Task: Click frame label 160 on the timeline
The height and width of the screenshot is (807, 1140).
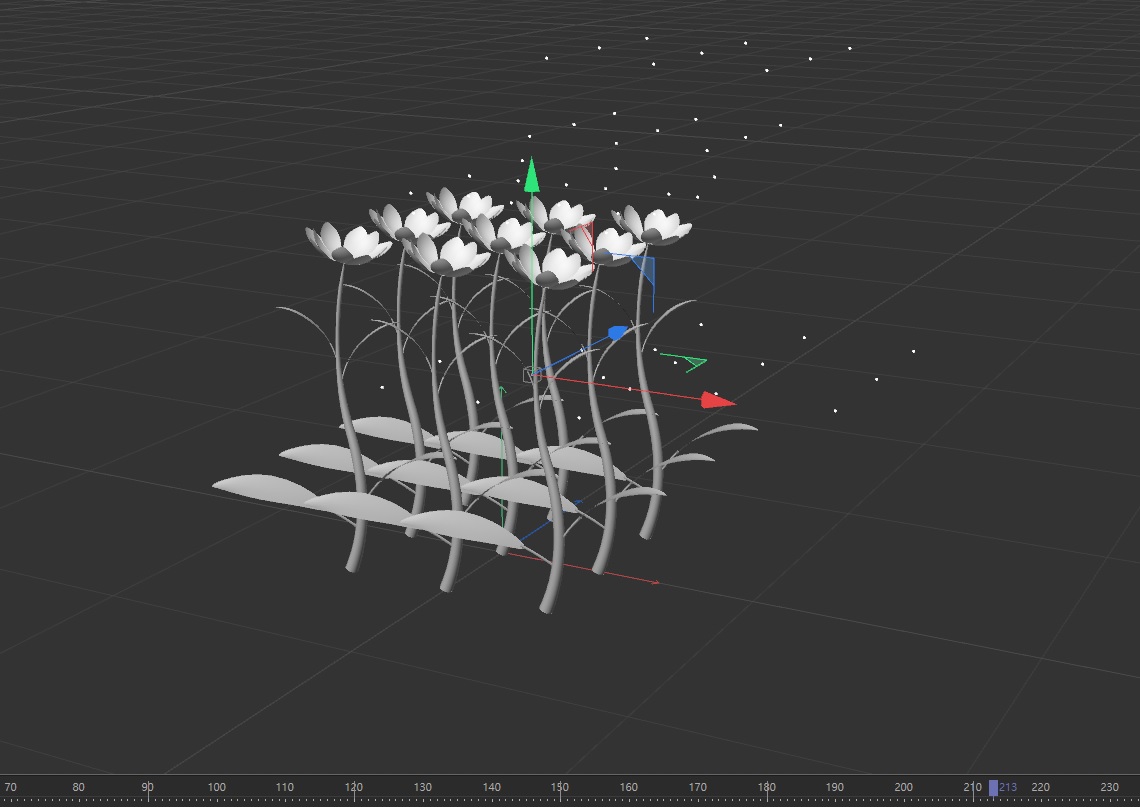Action: 629,787
